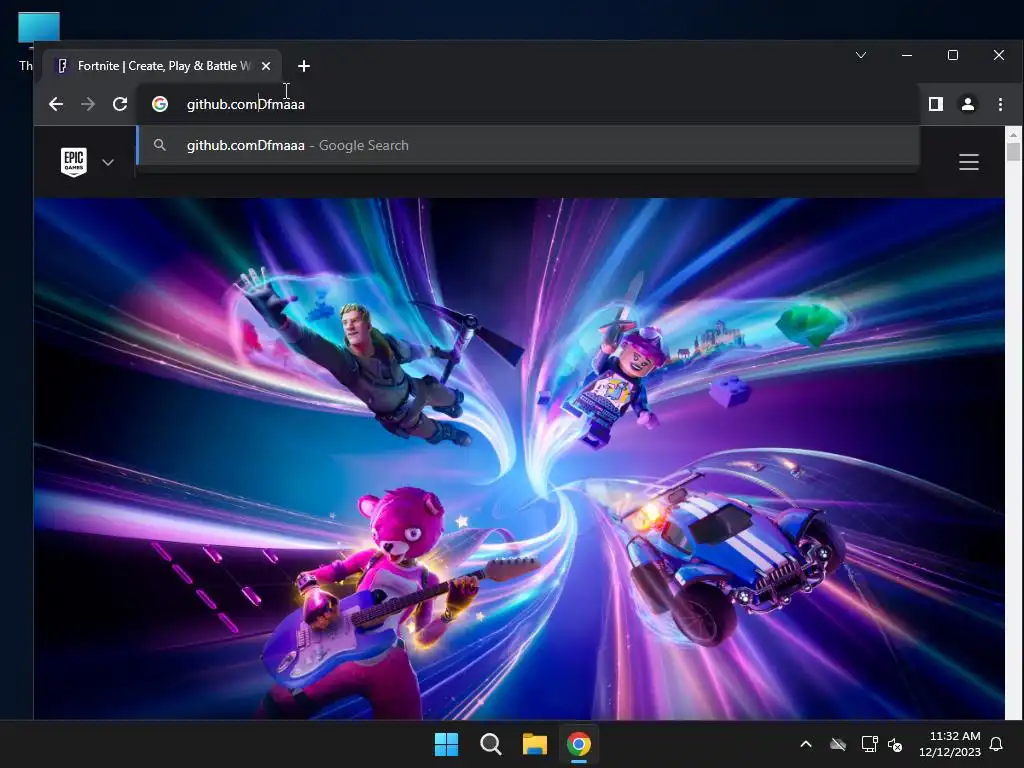Expand the Epic Games logo dropdown chevron
The height and width of the screenshot is (768, 1024).
pyautogui.click(x=108, y=162)
